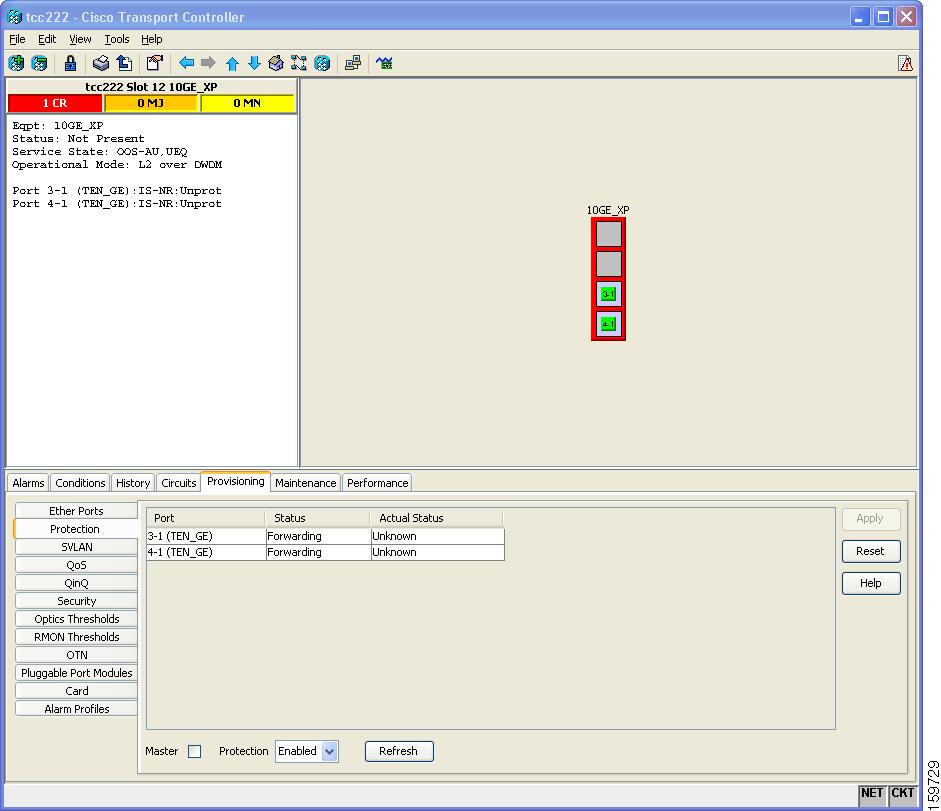Go forward with the grey right arrow

208,63
